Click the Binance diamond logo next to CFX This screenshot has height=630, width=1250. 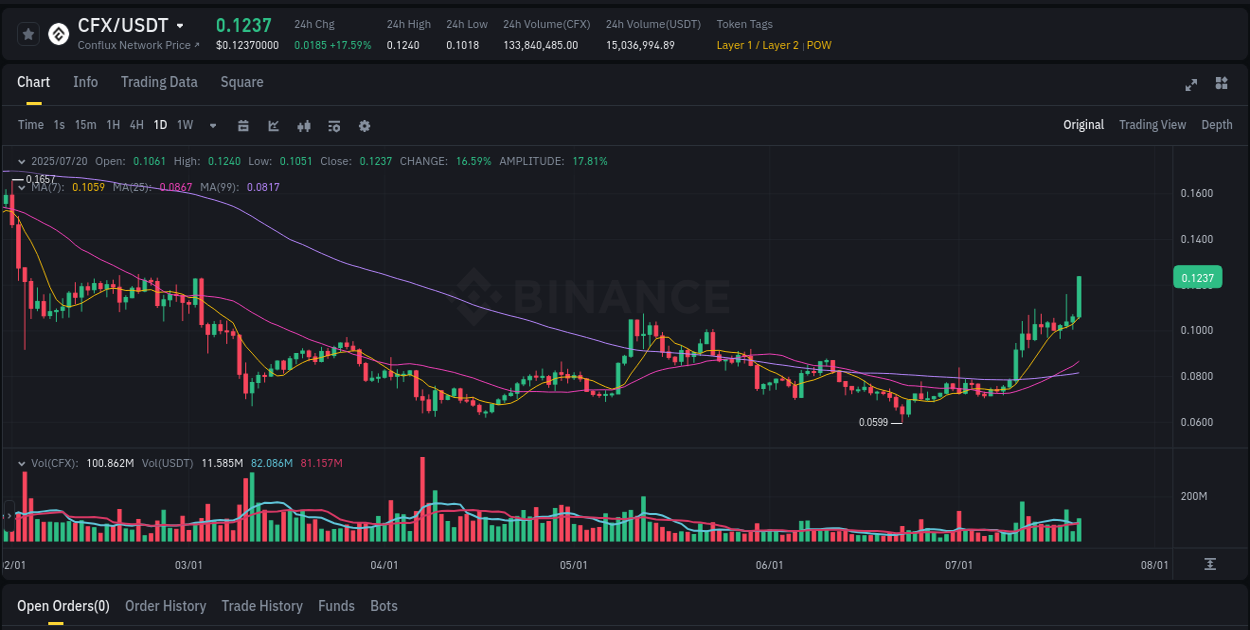(57, 33)
